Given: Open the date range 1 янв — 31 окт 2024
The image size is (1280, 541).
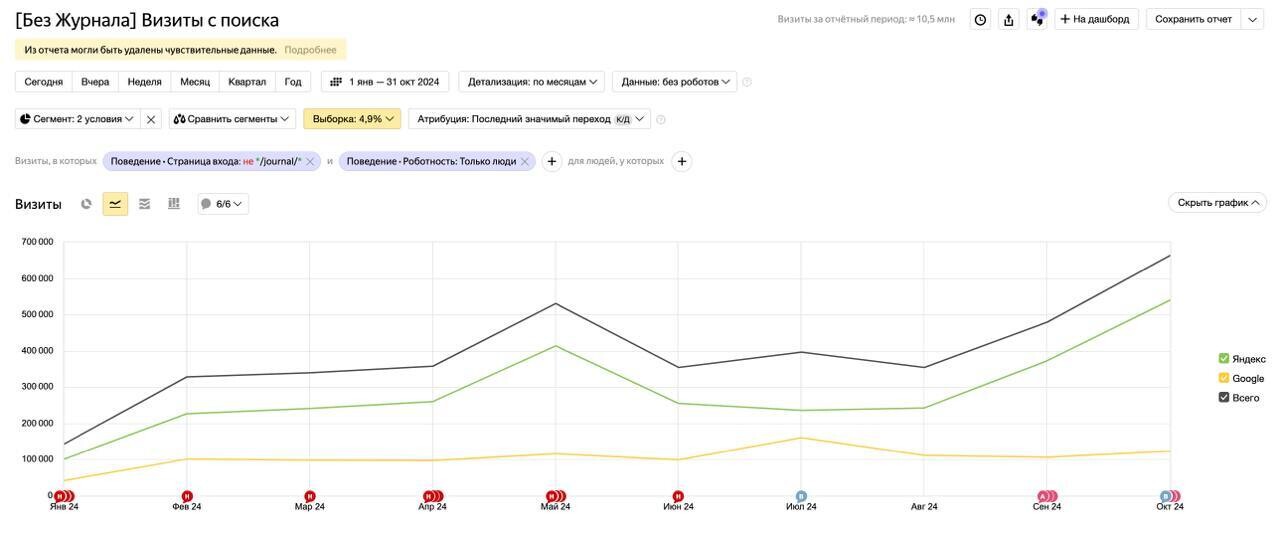Looking at the screenshot, I should coord(385,82).
